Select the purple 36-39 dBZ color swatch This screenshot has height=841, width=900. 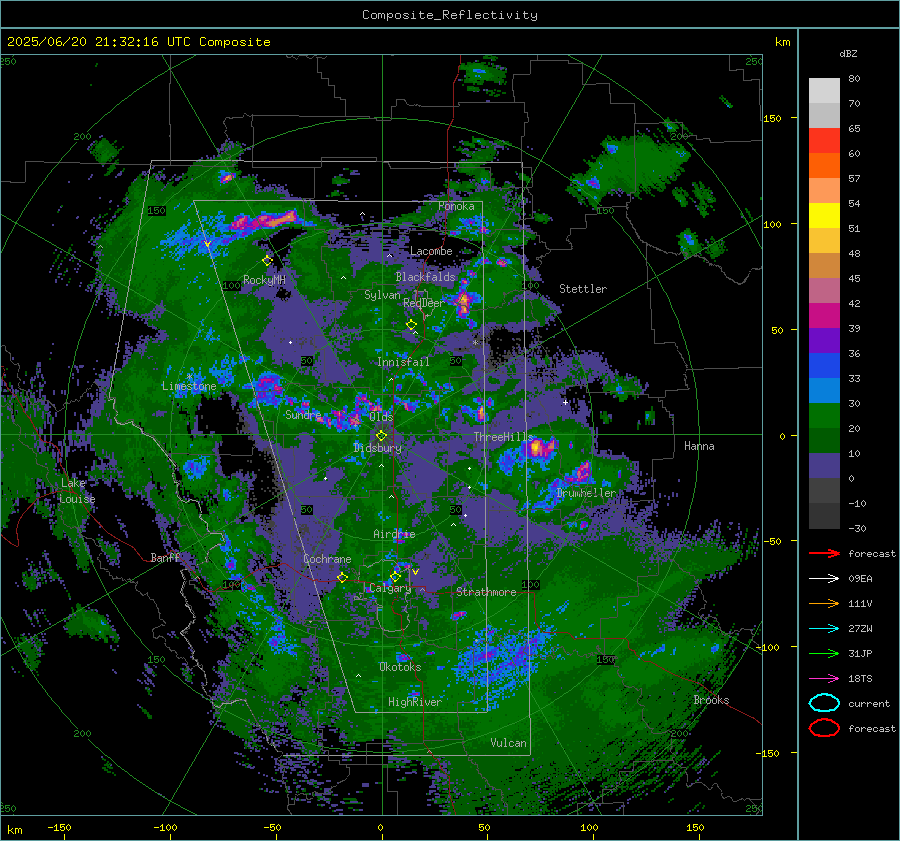point(824,340)
